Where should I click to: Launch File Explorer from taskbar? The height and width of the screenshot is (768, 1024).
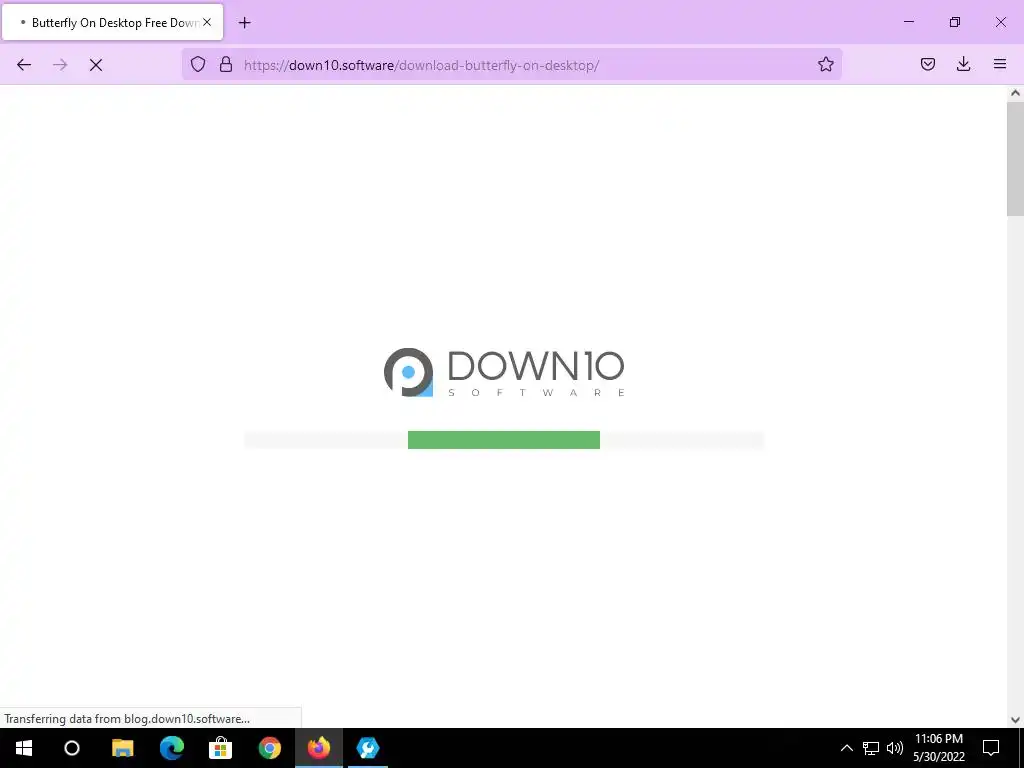click(123, 748)
